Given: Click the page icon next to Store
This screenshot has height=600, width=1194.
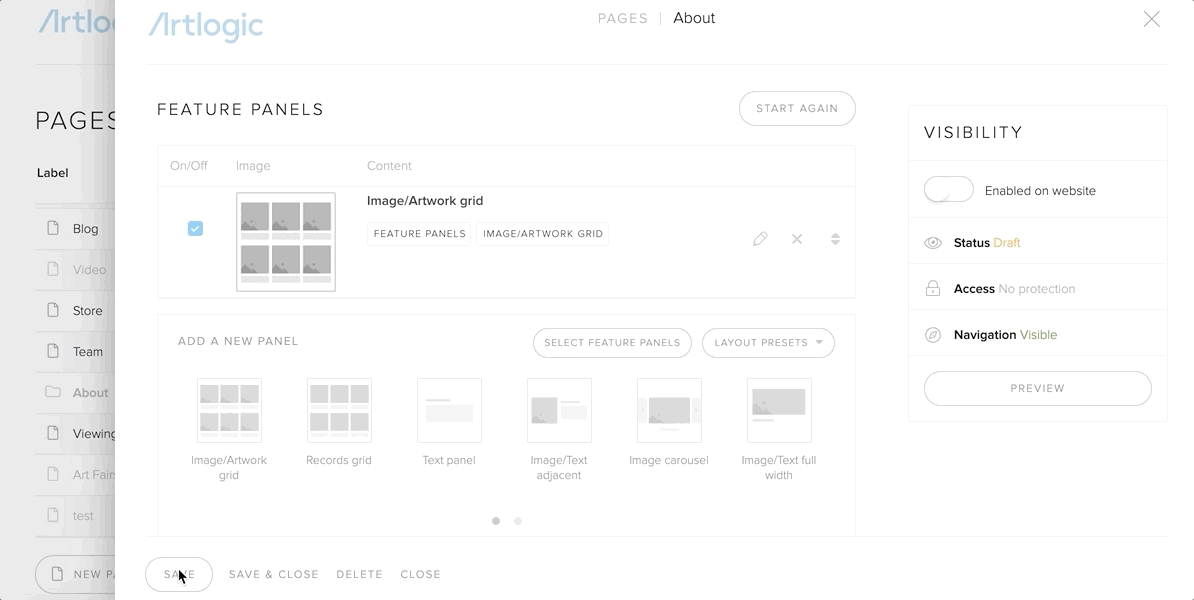Looking at the screenshot, I should [53, 310].
